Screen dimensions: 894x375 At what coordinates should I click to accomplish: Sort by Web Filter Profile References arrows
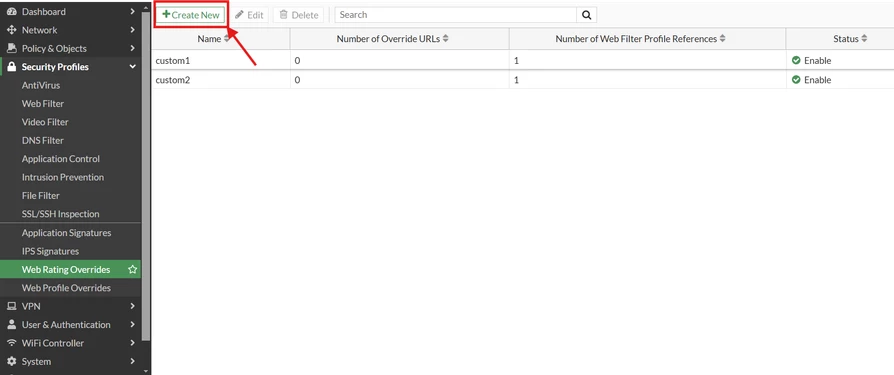722,39
